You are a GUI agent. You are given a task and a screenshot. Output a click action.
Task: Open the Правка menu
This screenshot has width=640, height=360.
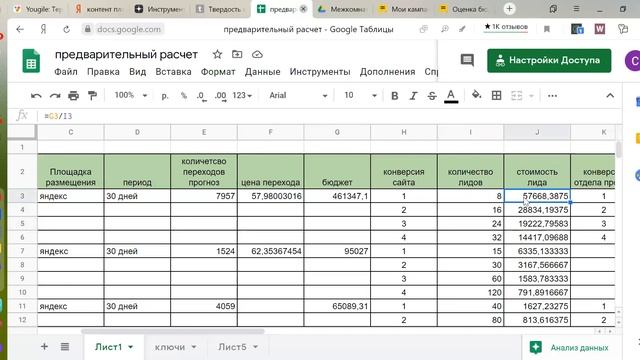(103, 72)
